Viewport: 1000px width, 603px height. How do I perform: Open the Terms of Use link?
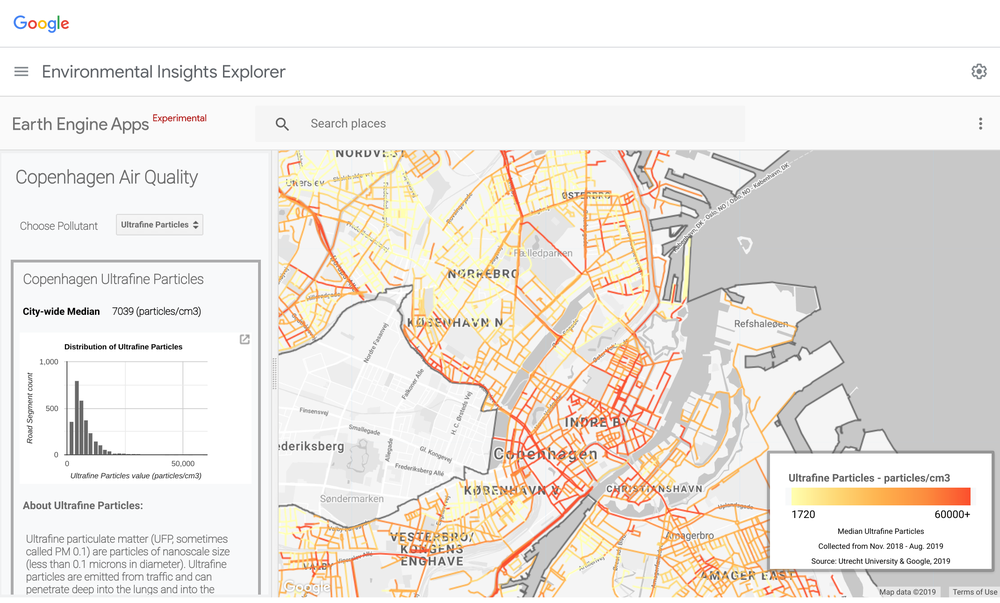click(974, 592)
